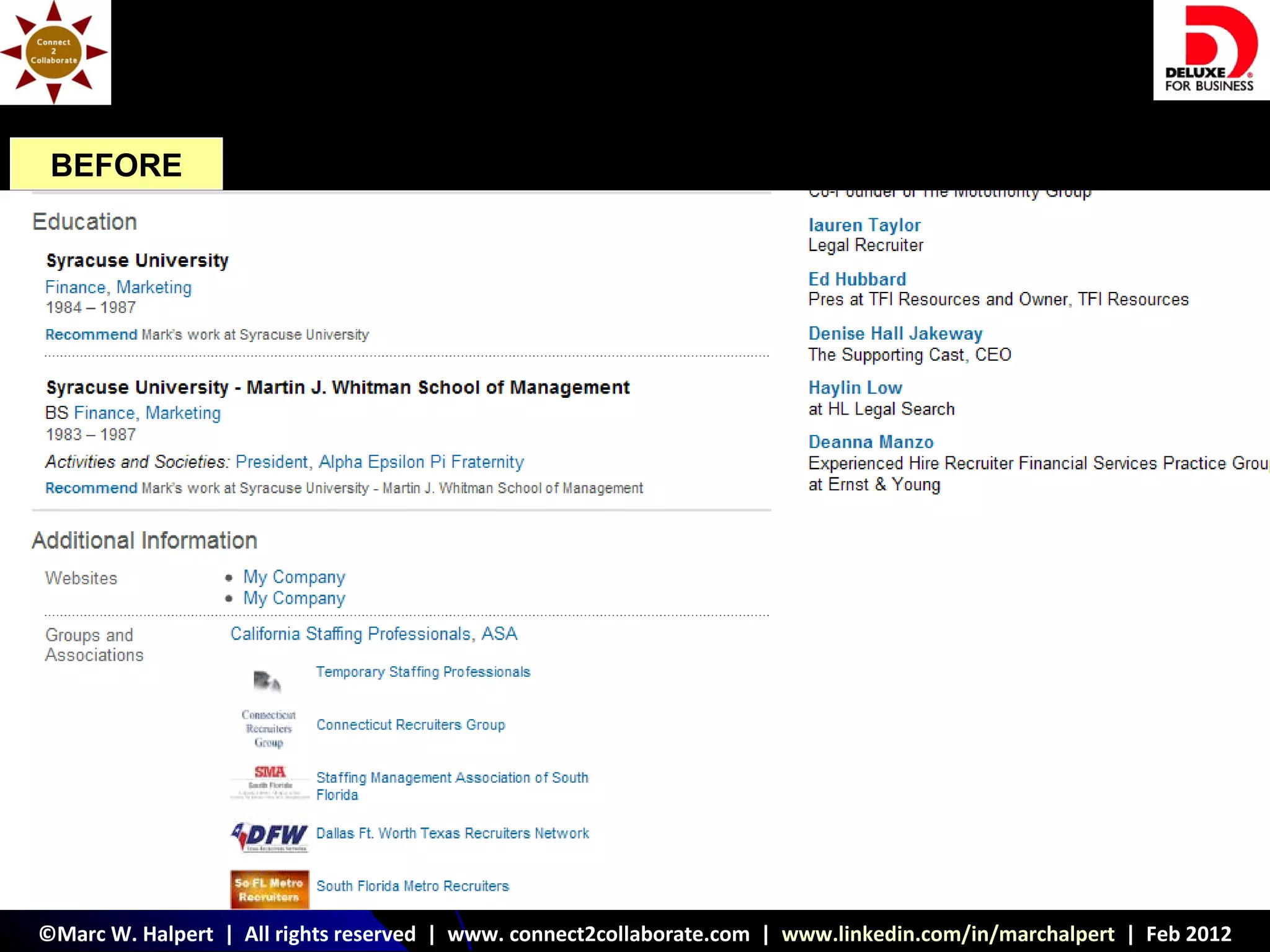1270x952 pixels.
Task: Open the Haylin Low profile link
Action: [x=855, y=388]
